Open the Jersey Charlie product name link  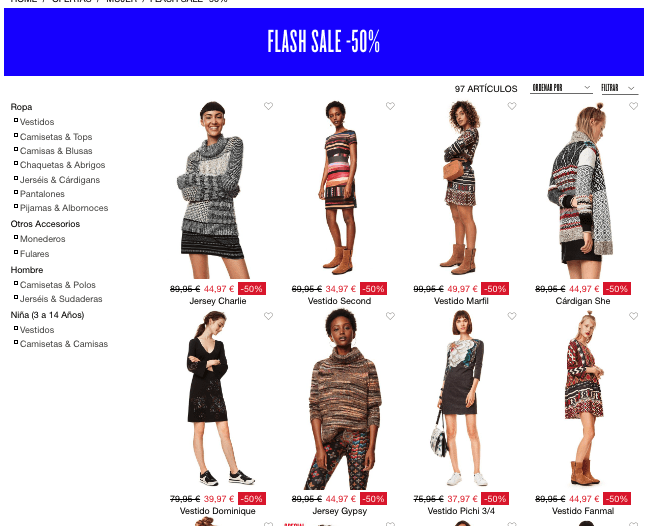[218, 301]
